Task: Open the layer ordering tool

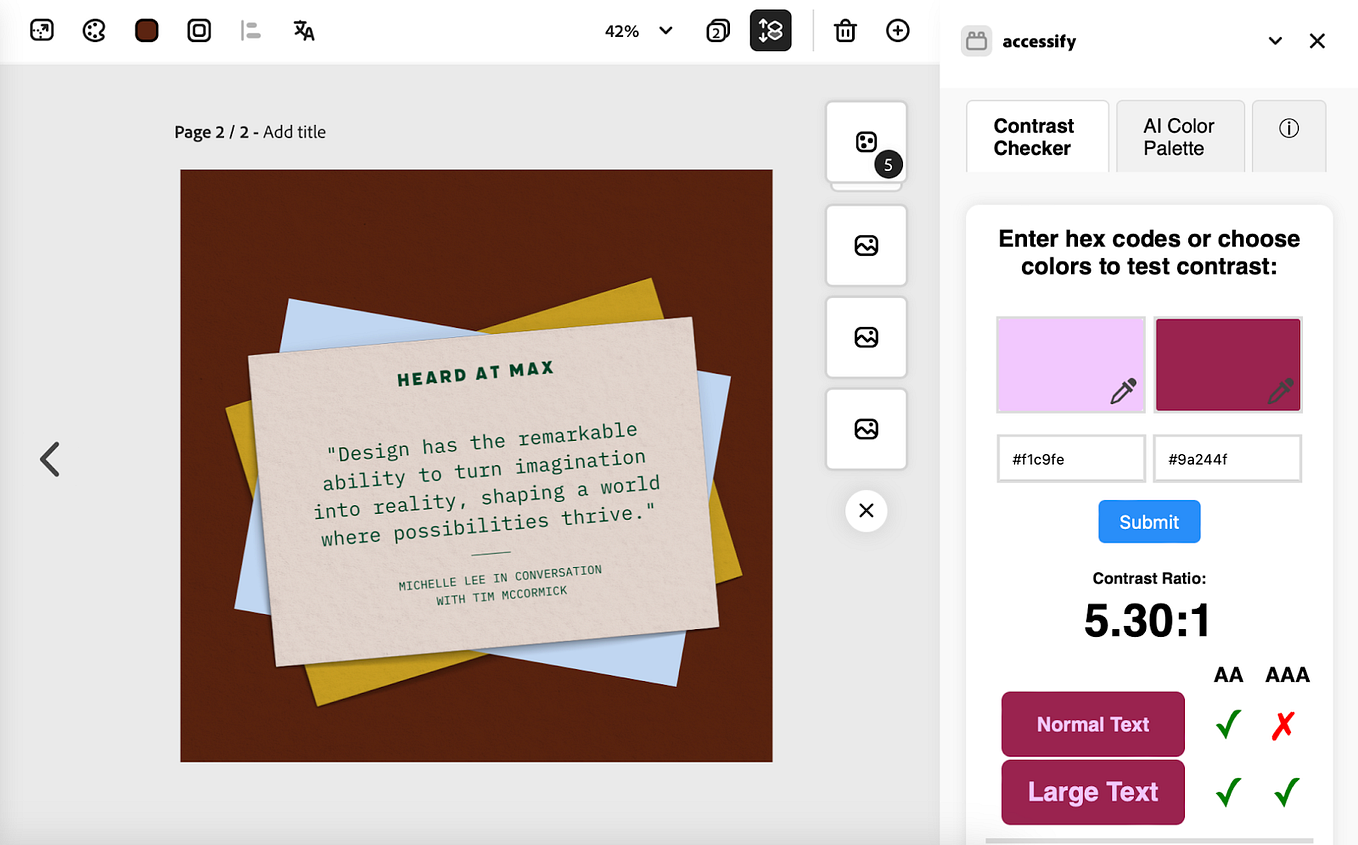Action: coord(770,30)
